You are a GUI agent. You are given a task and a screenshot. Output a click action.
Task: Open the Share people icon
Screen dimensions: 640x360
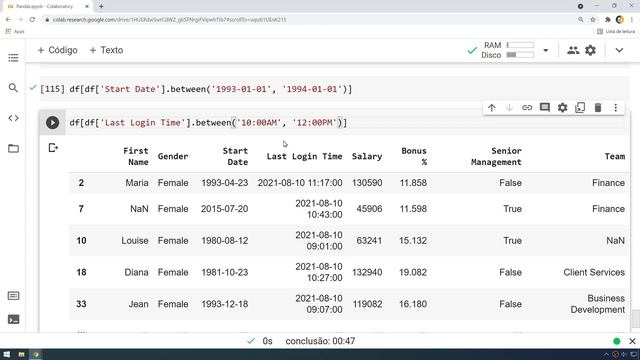(x=573, y=50)
